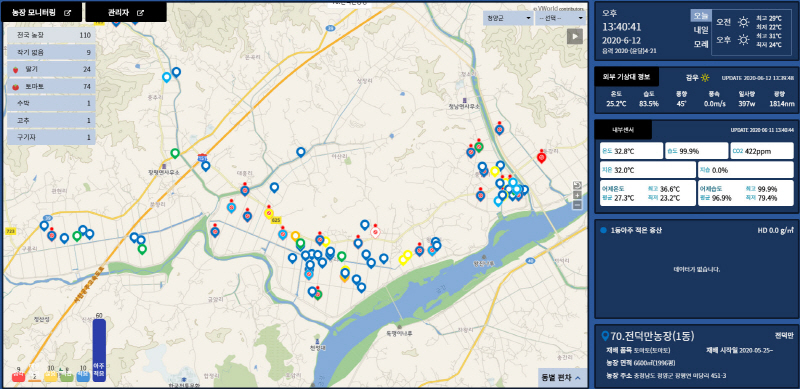
Task: Open the -- 선택 -- dropdown
Action: click(x=560, y=18)
